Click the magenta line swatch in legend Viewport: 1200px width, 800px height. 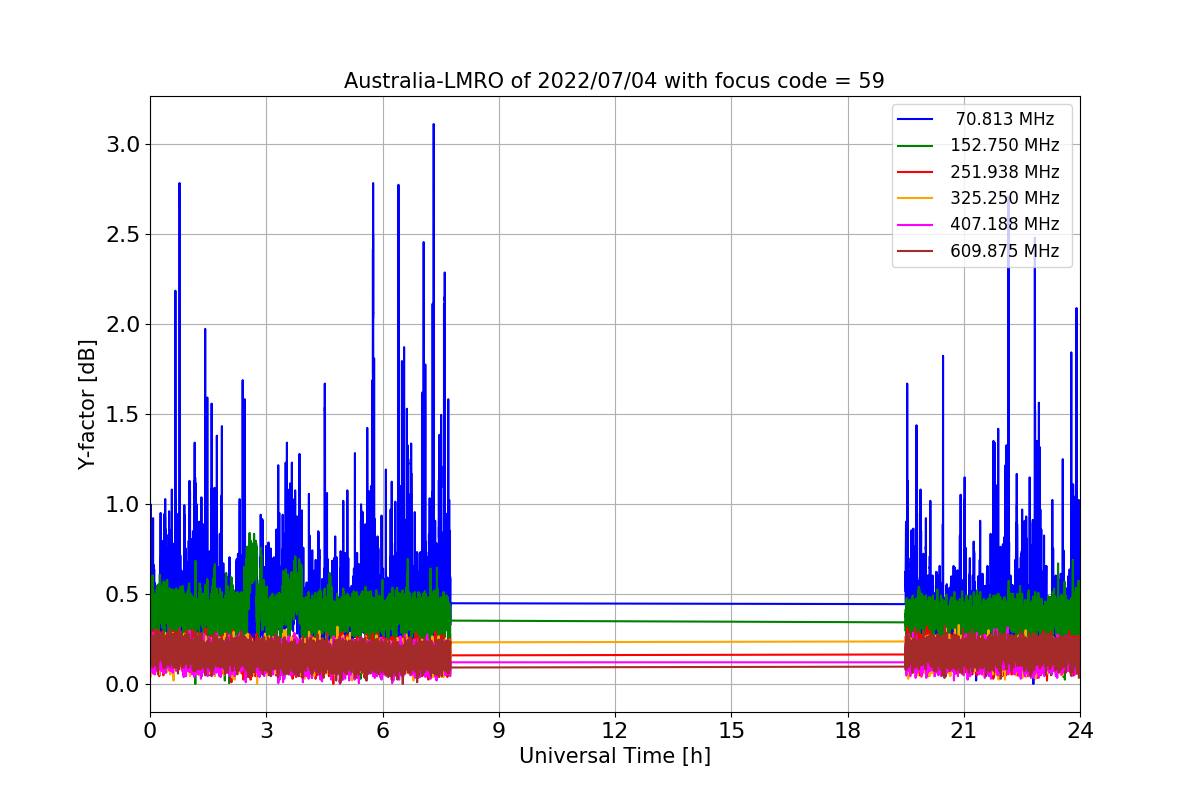coord(915,225)
